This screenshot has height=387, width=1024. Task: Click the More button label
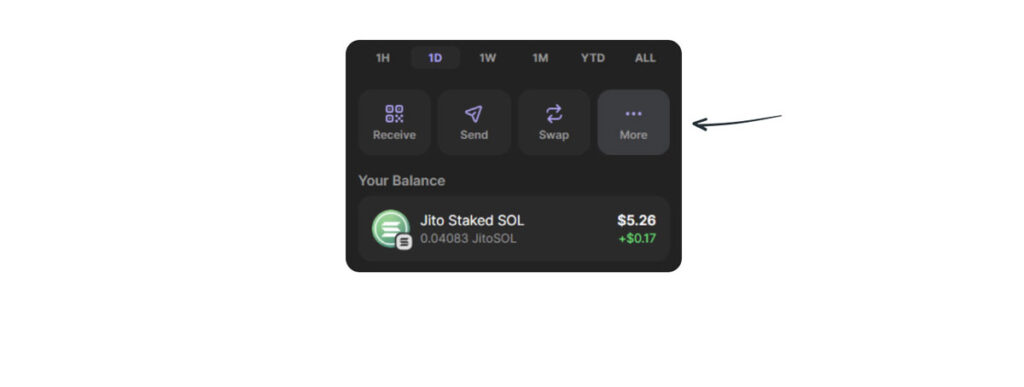tap(633, 135)
